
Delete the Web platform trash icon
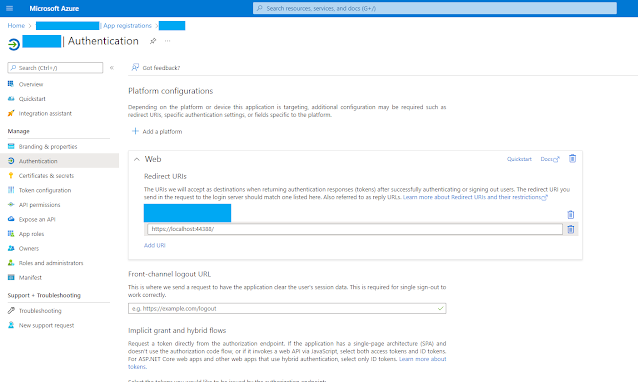point(572,159)
